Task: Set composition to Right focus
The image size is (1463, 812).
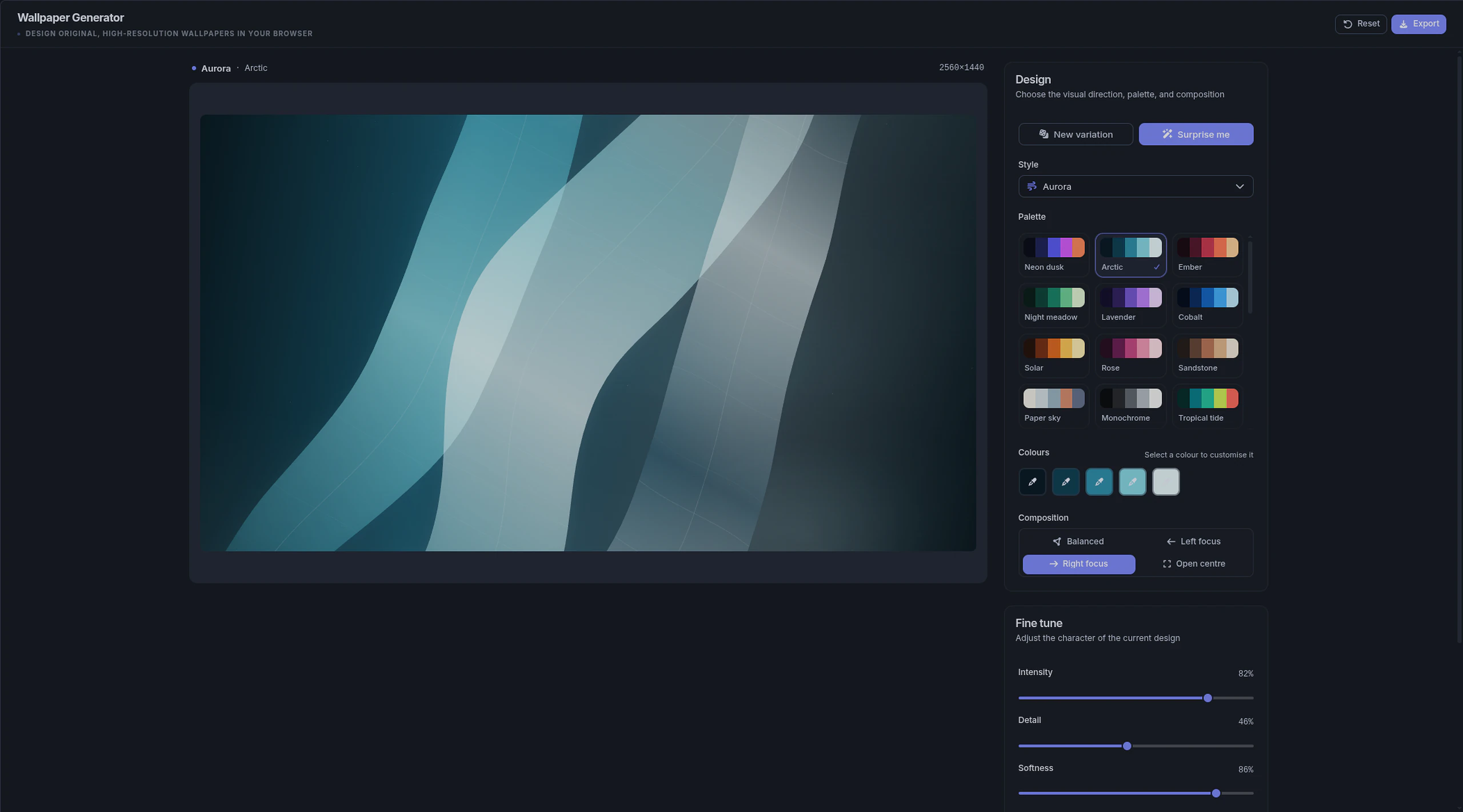Action: (x=1078, y=564)
